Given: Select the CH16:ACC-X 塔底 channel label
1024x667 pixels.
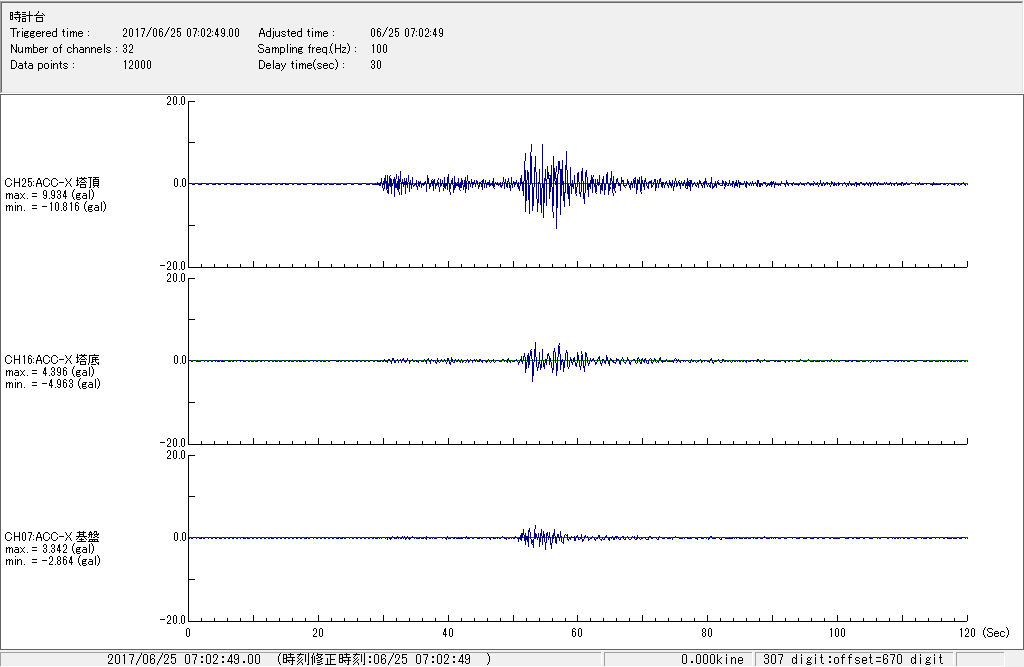Looking at the screenshot, I should click(x=52, y=360).
